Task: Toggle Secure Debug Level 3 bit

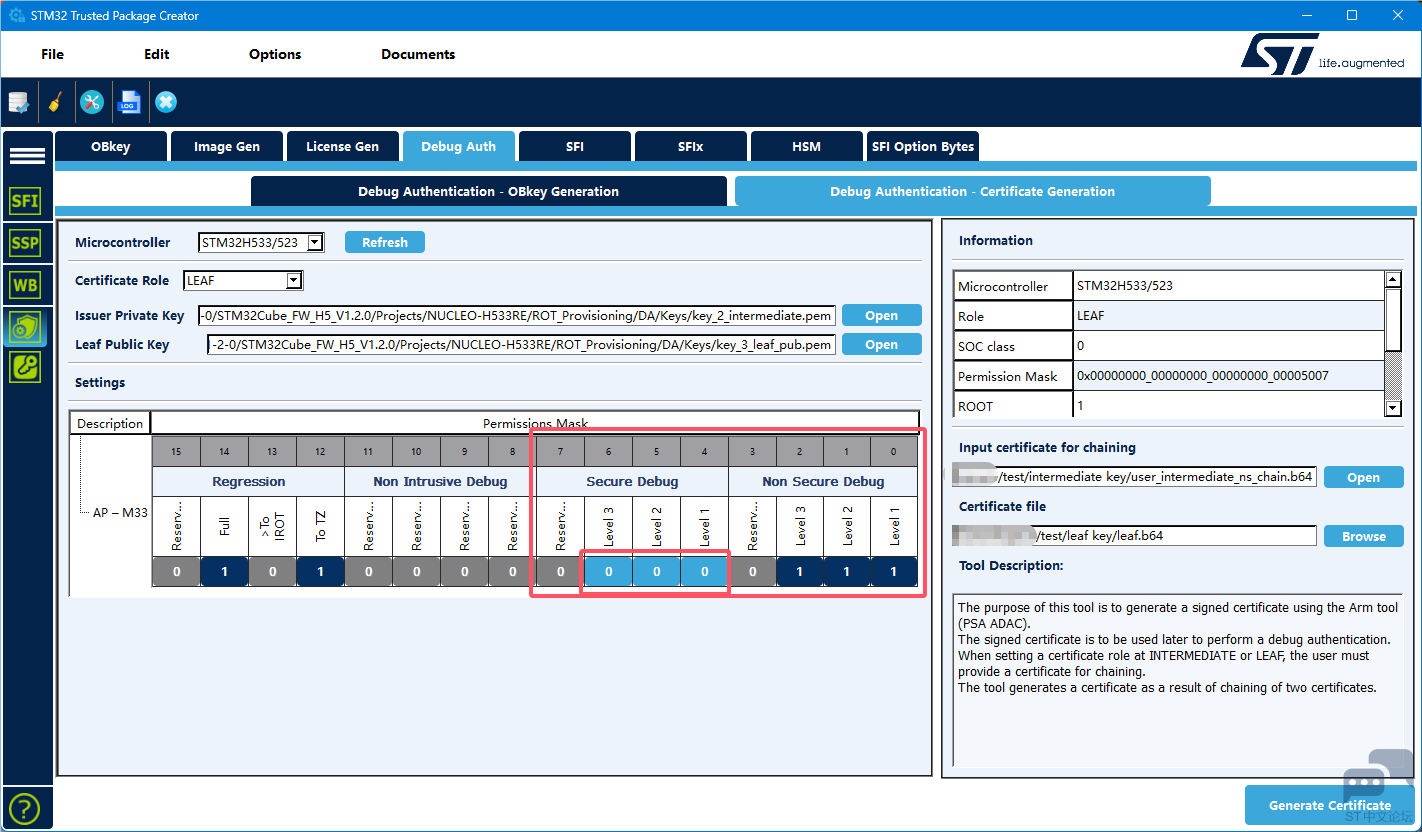Action: pyautogui.click(x=608, y=572)
